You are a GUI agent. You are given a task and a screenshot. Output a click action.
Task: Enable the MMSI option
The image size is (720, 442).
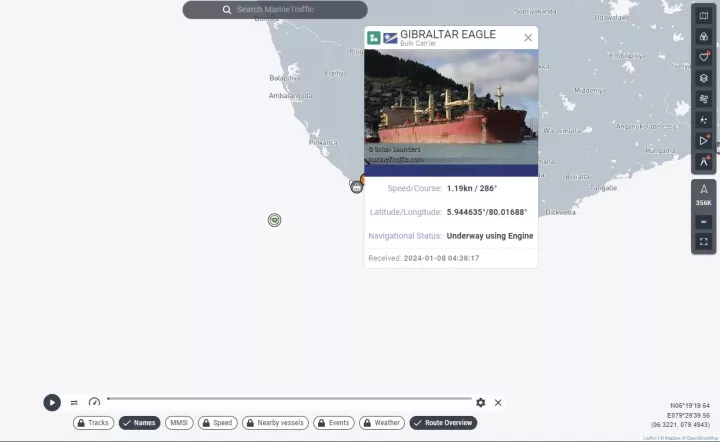(x=179, y=423)
